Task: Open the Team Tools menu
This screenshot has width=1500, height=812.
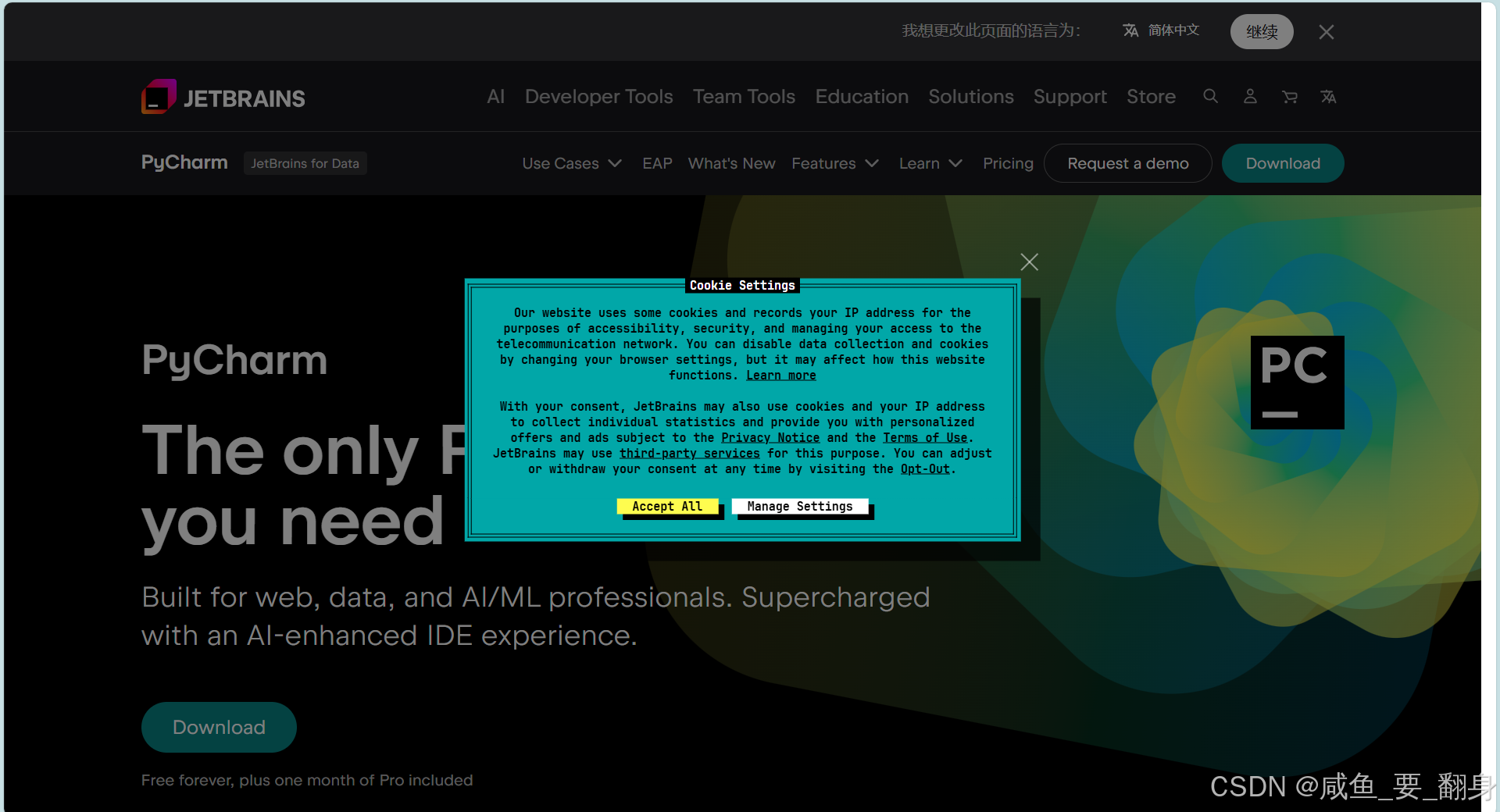Action: click(744, 96)
